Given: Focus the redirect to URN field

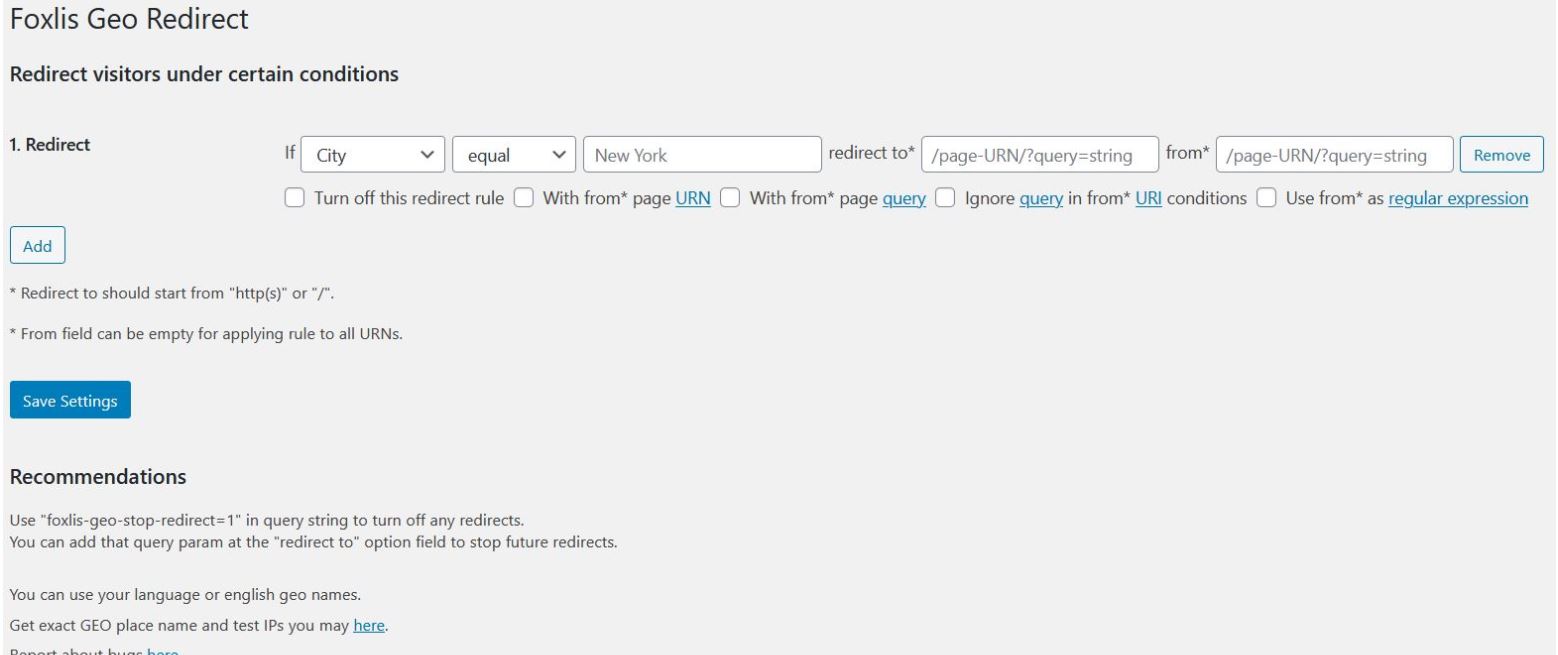Looking at the screenshot, I should pos(1040,155).
